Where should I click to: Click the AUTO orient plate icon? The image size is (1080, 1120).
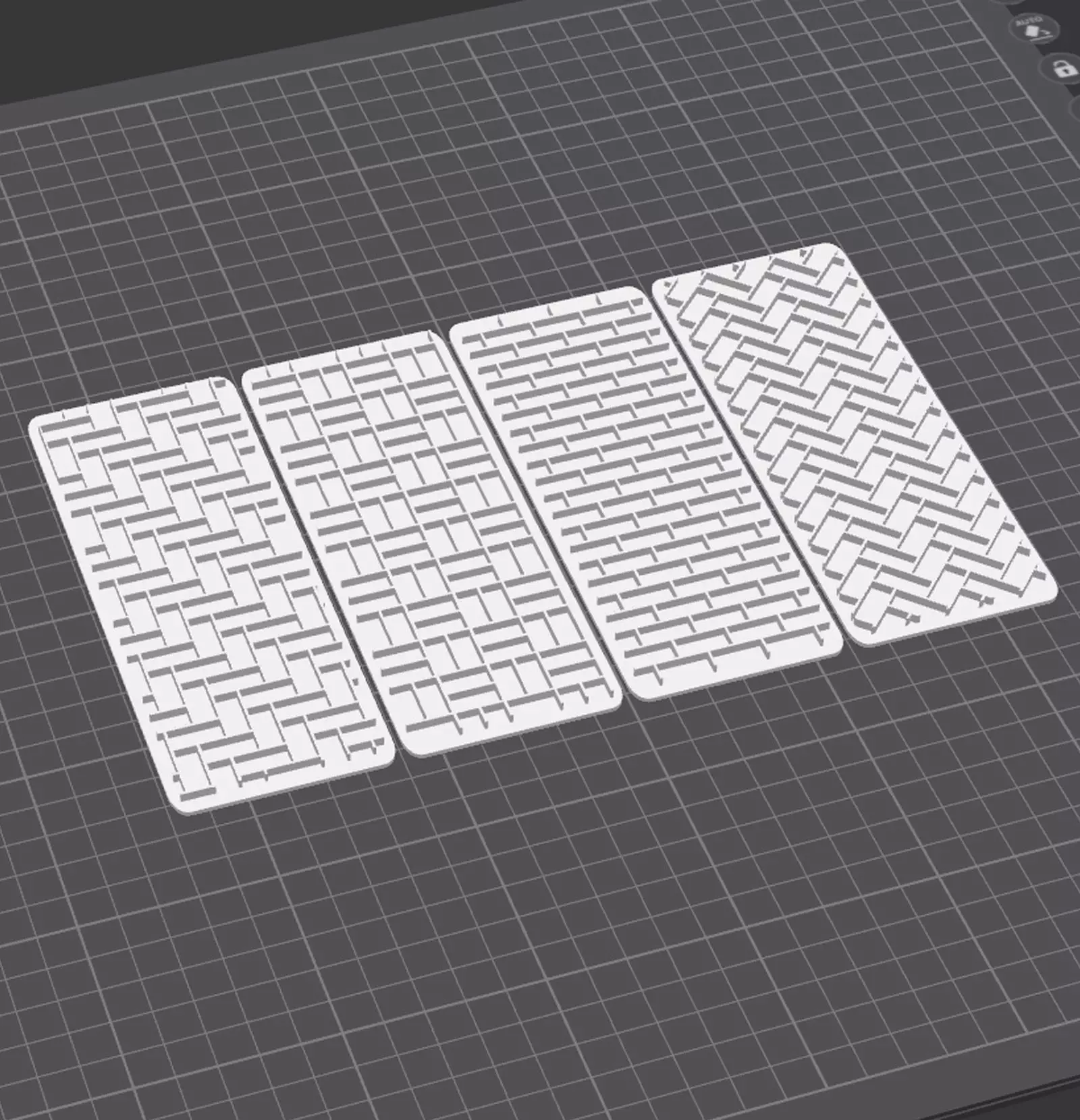point(1034,29)
